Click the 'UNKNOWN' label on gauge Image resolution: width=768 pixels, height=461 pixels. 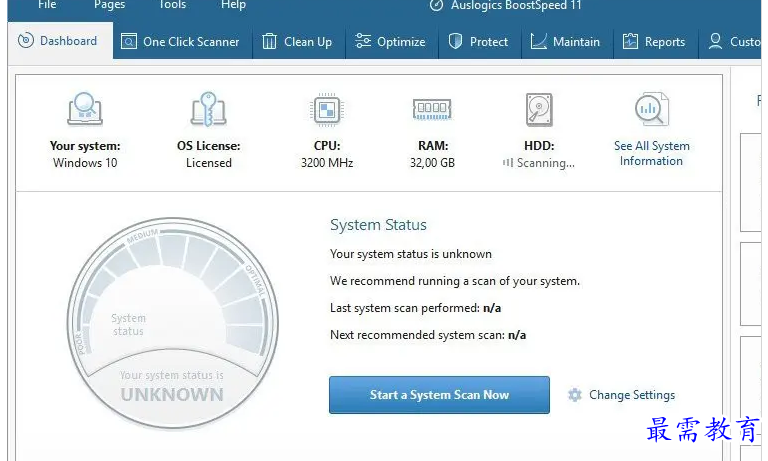coord(172,395)
